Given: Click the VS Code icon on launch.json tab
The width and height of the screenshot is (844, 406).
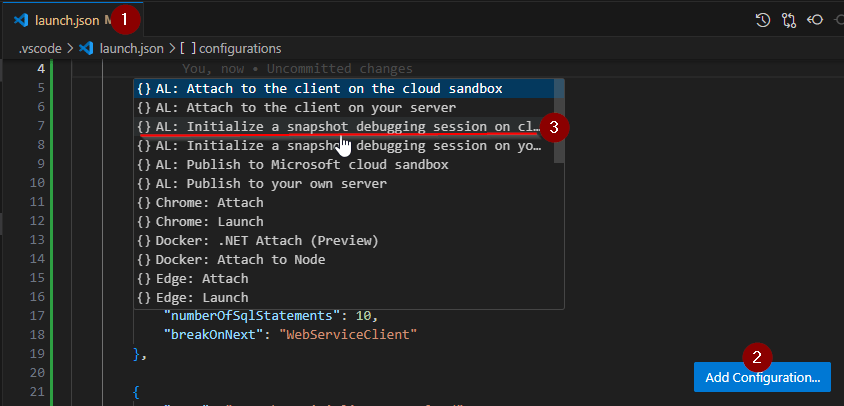Looking at the screenshot, I should click(x=20, y=20).
